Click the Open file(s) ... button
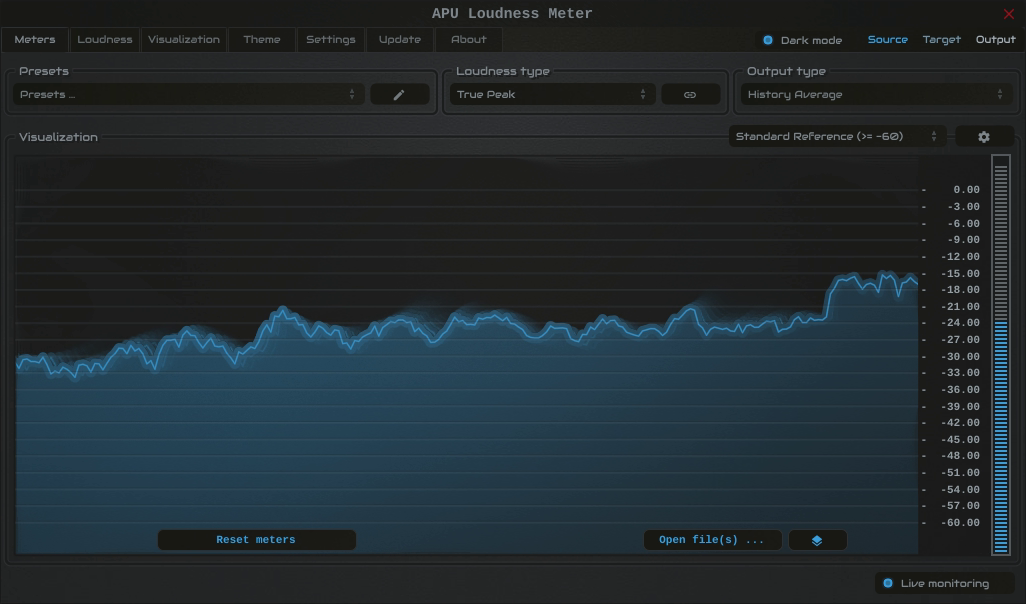Screen dimensions: 1026x604 coord(713,540)
